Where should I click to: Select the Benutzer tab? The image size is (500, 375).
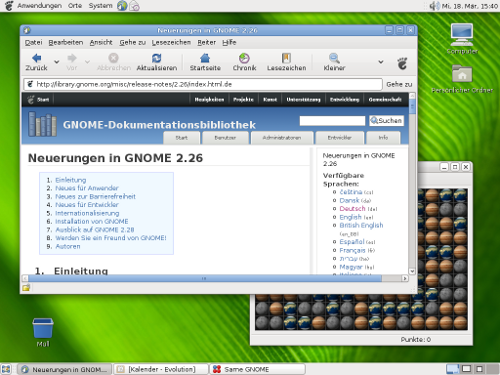coord(225,138)
